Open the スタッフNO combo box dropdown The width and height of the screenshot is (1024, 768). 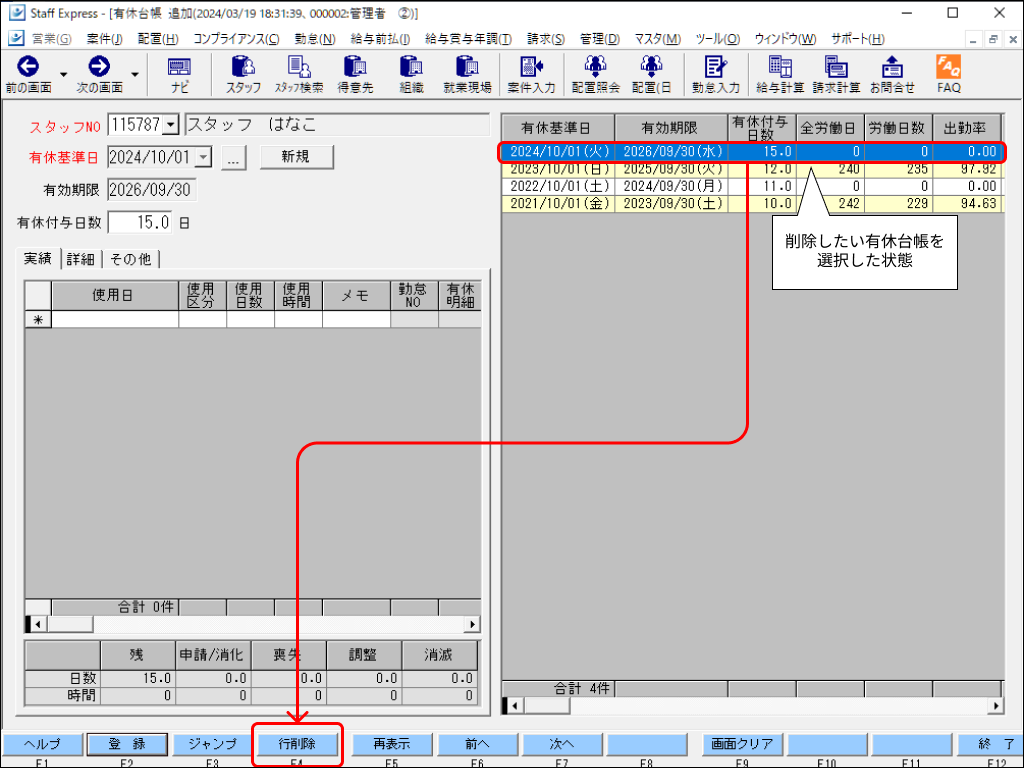(x=170, y=125)
